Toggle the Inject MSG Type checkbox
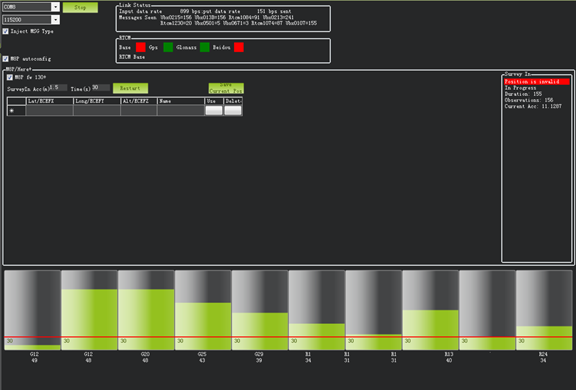 (x=6, y=31)
